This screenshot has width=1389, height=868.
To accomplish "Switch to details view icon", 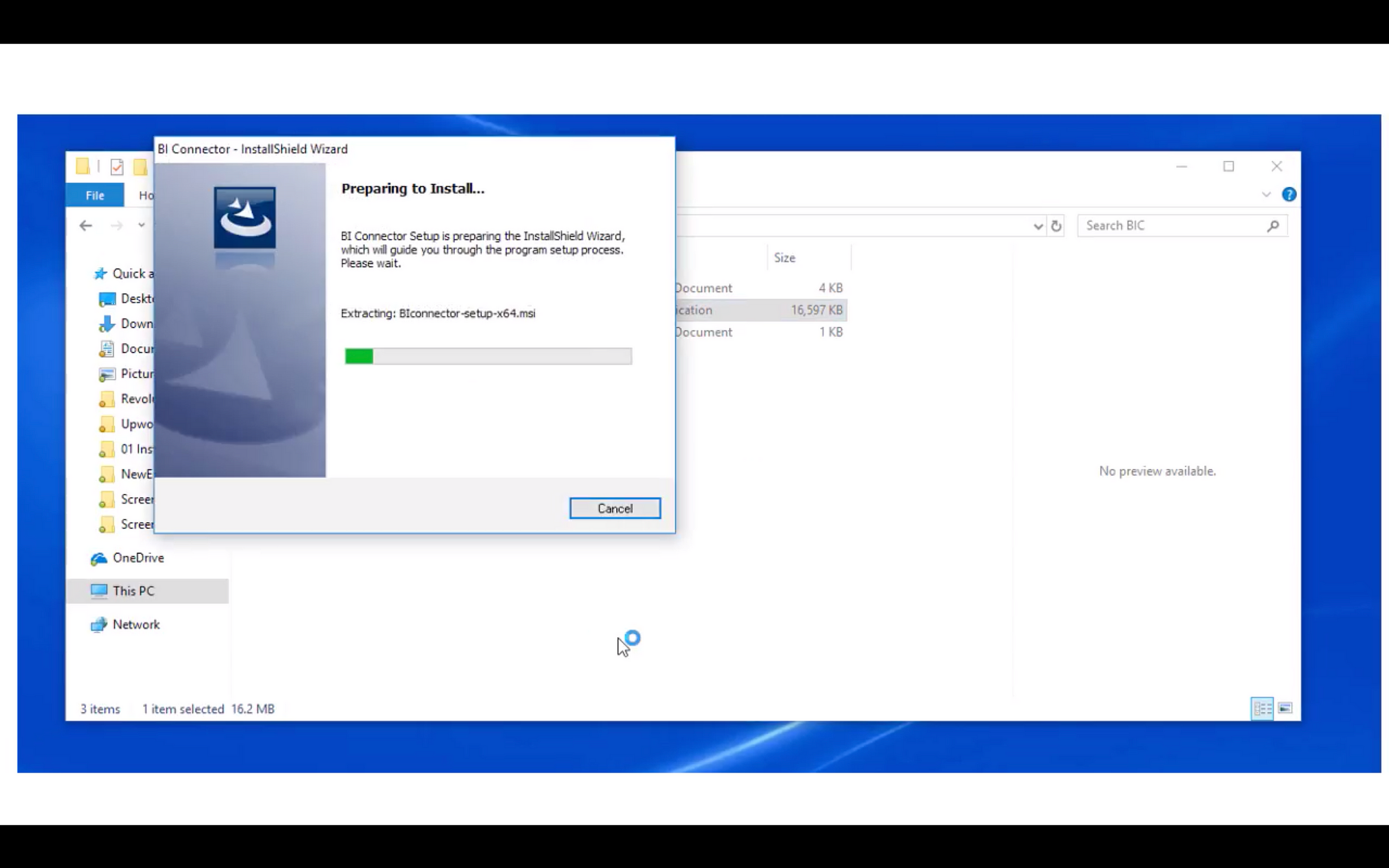I will (x=1262, y=708).
